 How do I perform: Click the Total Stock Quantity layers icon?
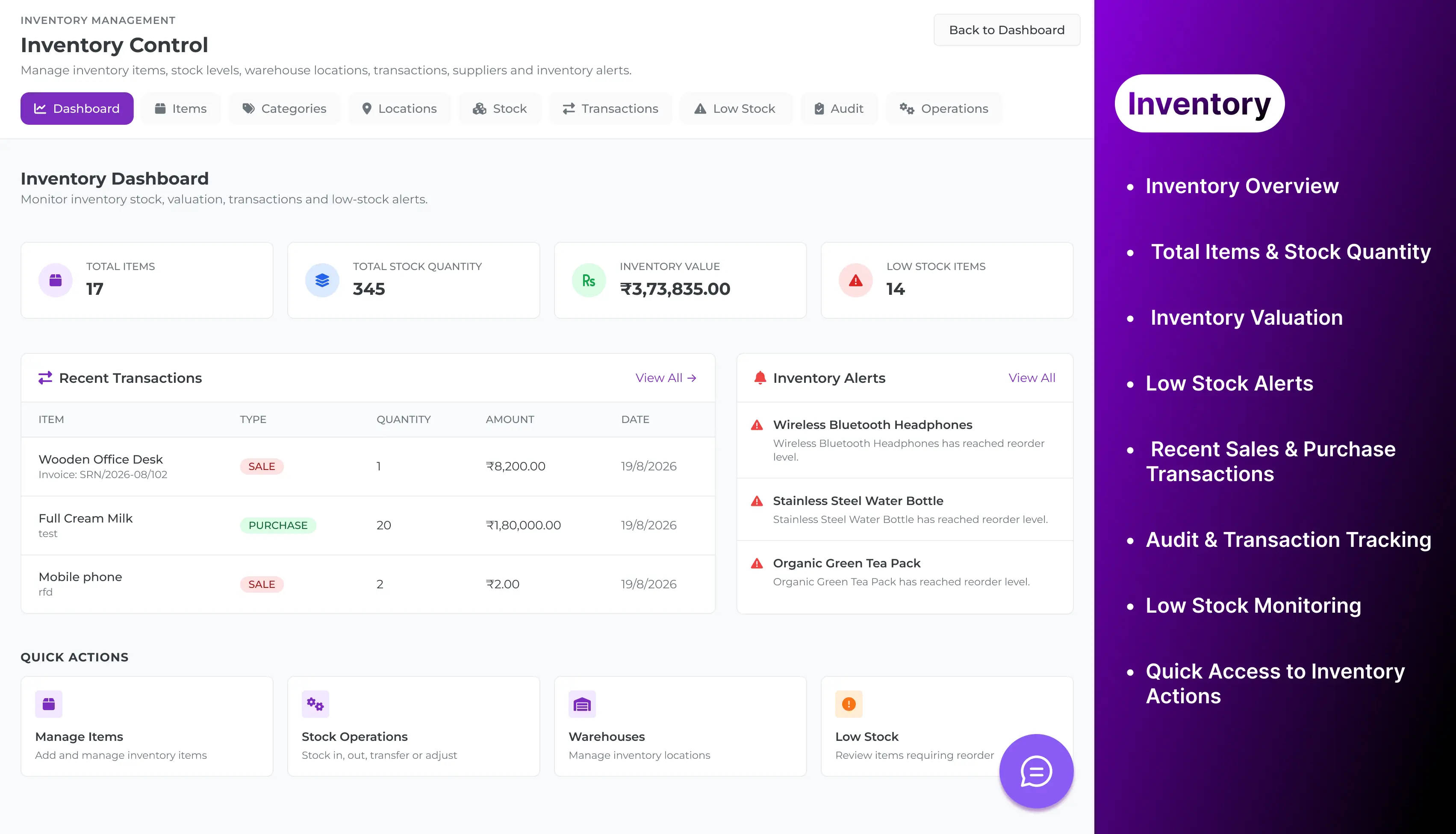pos(322,280)
